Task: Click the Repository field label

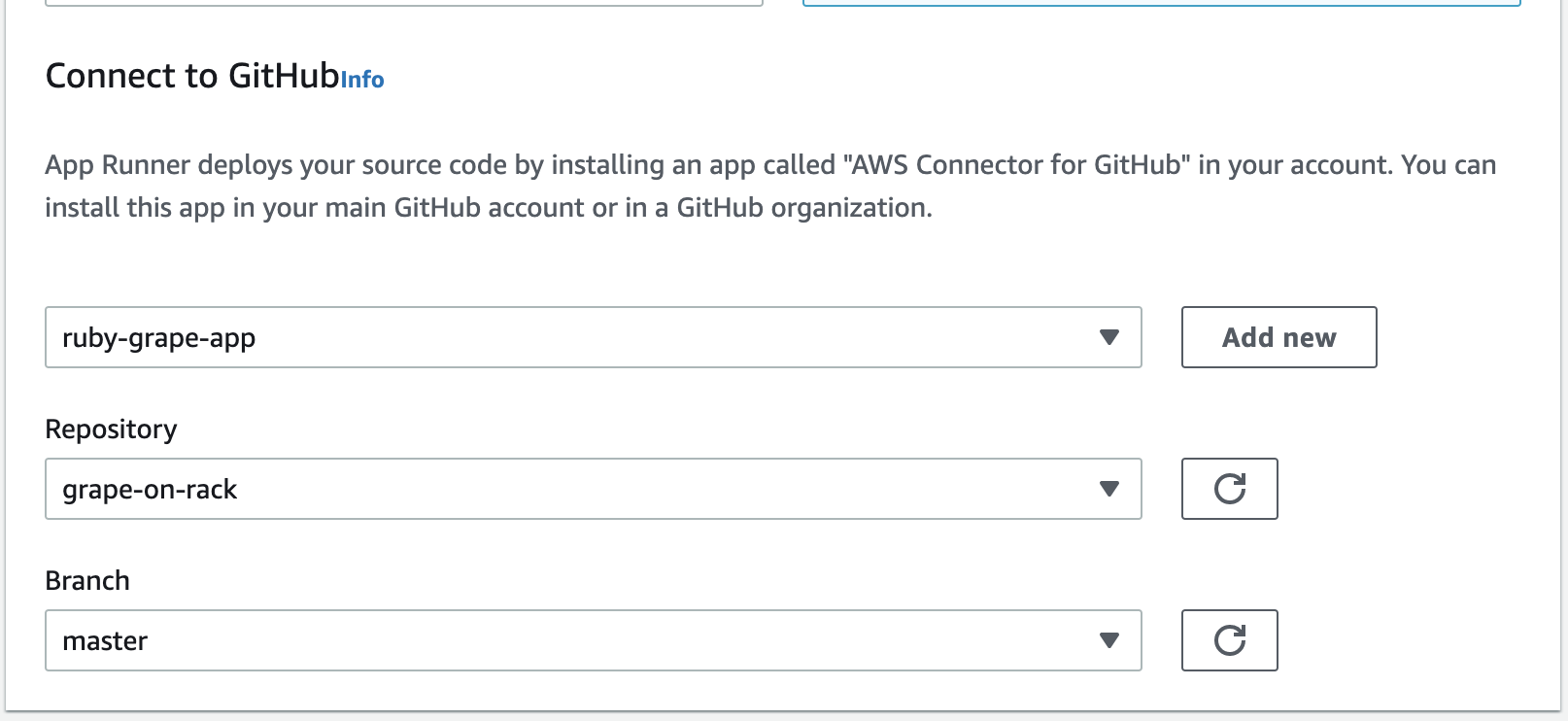Action: 112,429
